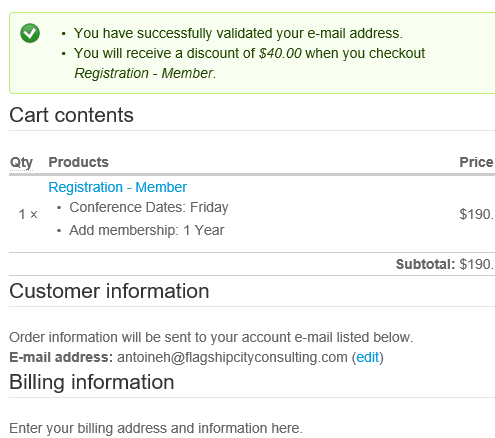Click the Customer information heading
Screen dimensions: 495x438
pos(109,291)
